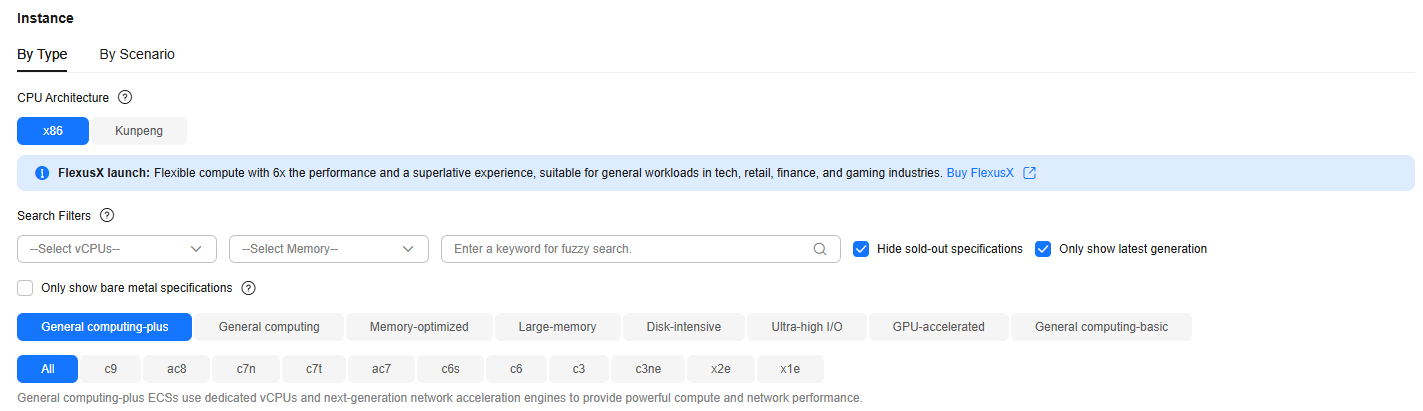This screenshot has width=1423, height=411.
Task: Enable Only show bare metal specifications
Action: [25, 288]
